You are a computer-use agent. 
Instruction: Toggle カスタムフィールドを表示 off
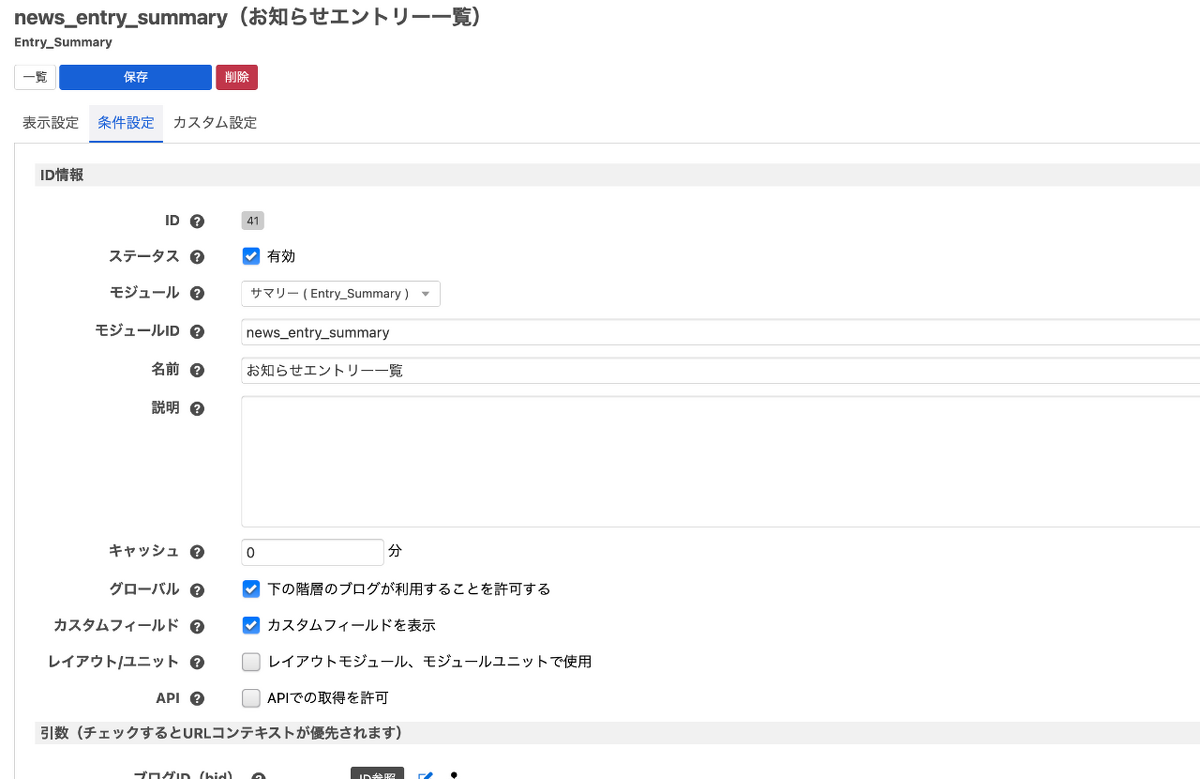[252, 624]
